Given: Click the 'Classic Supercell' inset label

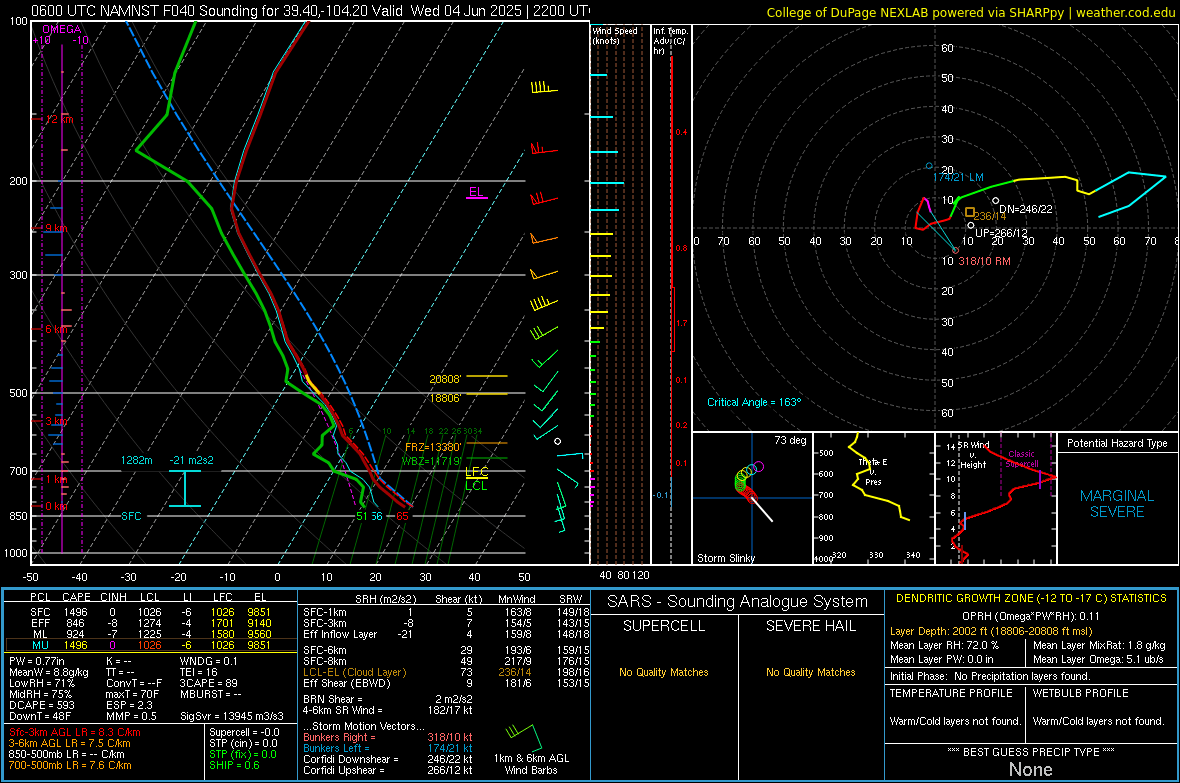Looking at the screenshot, I should click(x=1022, y=459).
